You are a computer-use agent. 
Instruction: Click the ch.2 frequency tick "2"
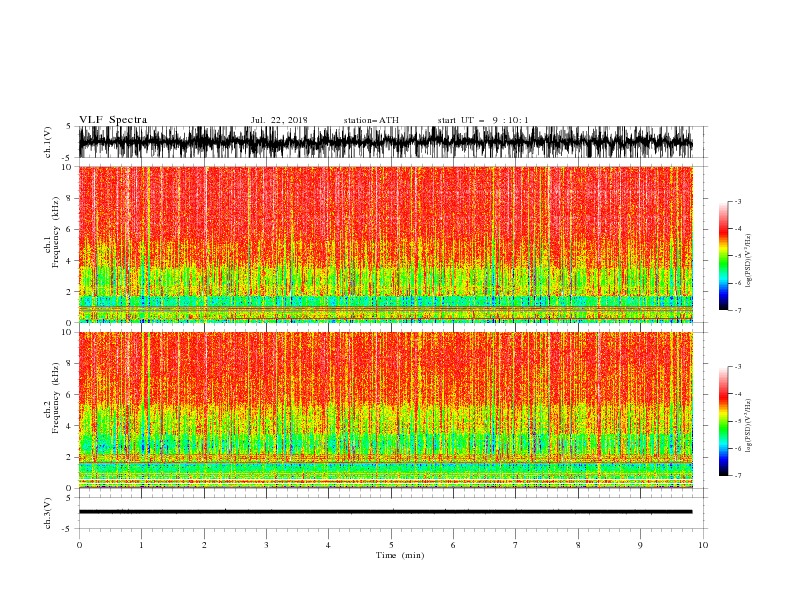point(69,457)
